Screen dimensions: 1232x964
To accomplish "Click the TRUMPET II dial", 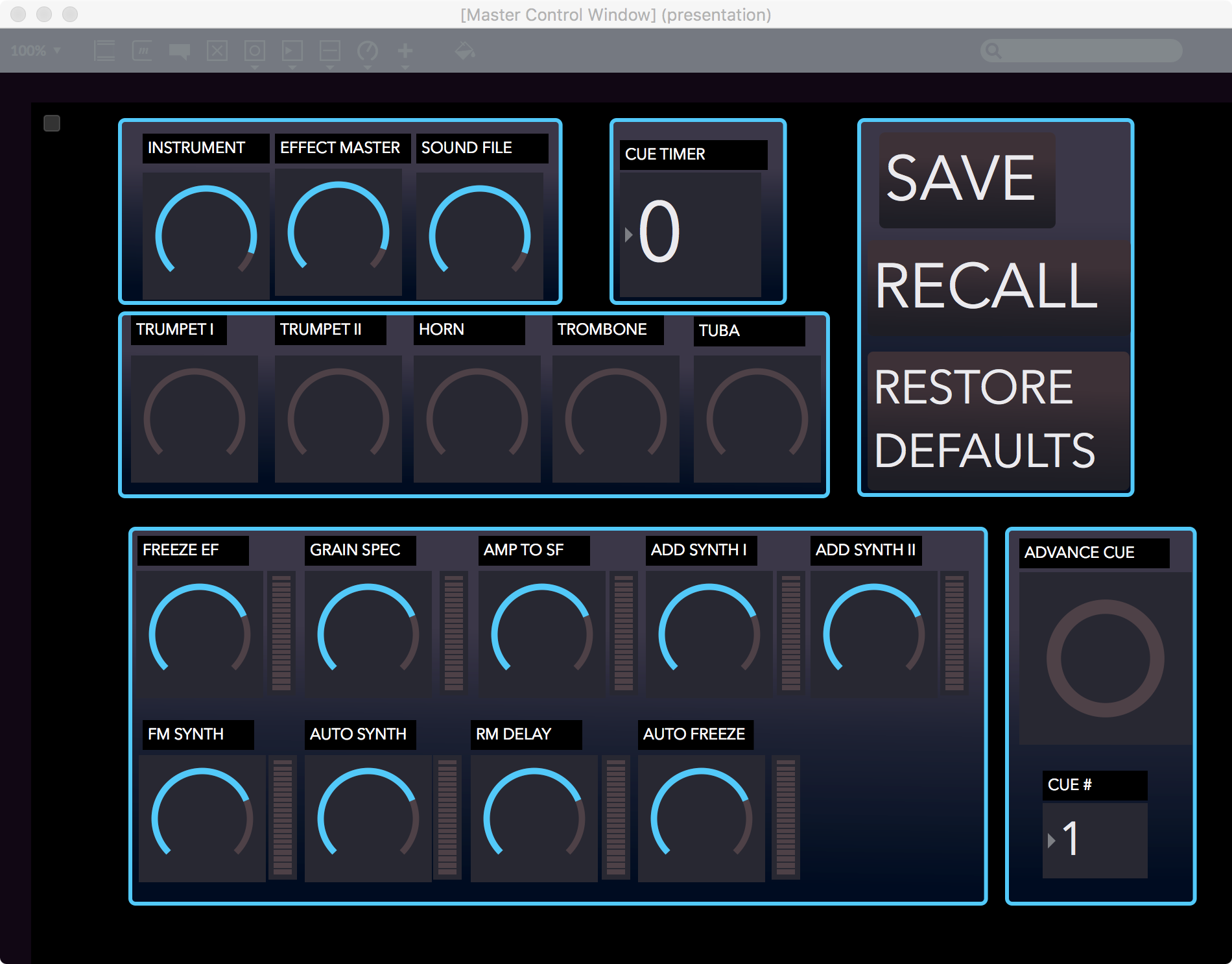I will coord(338,418).
